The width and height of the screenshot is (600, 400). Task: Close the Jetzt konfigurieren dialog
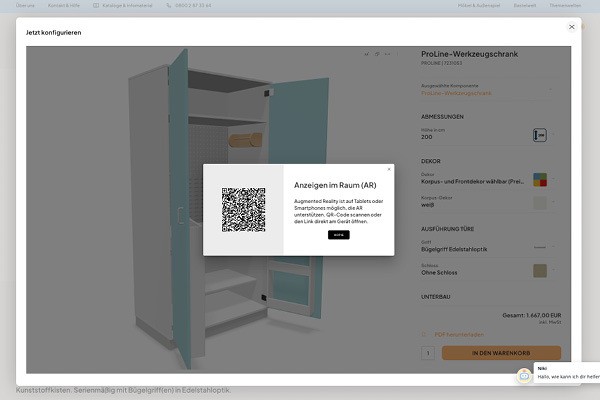[x=572, y=27]
